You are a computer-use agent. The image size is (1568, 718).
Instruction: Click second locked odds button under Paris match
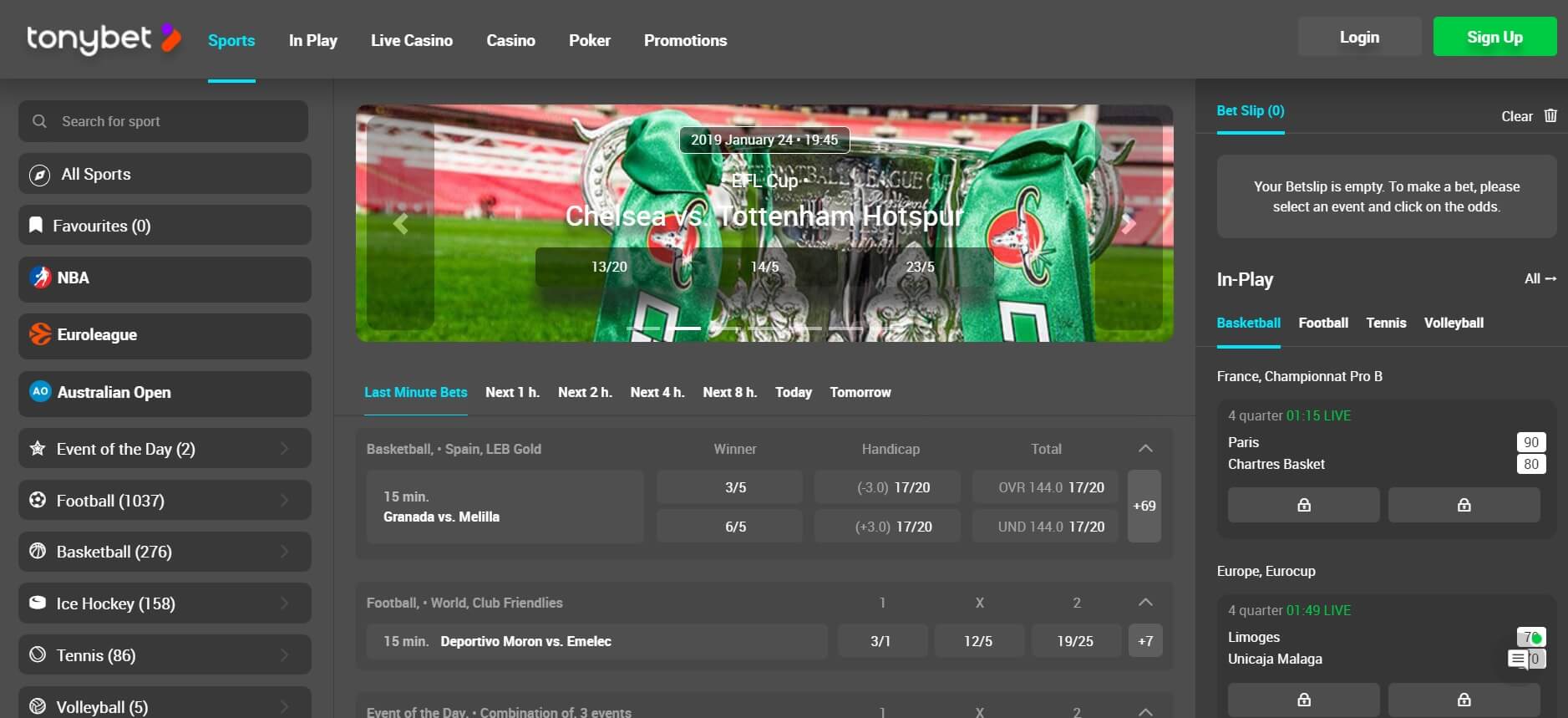point(1464,505)
